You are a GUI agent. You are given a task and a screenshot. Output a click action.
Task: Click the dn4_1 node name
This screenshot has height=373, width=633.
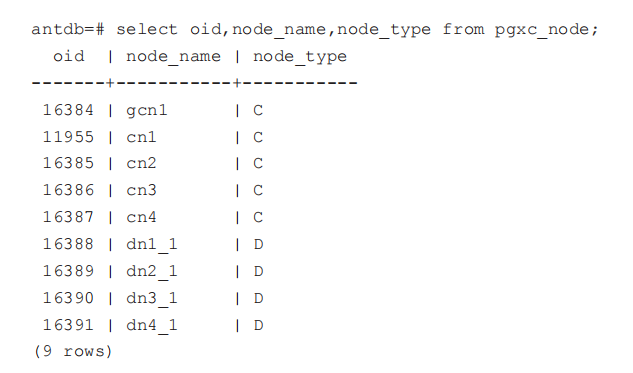click(152, 326)
